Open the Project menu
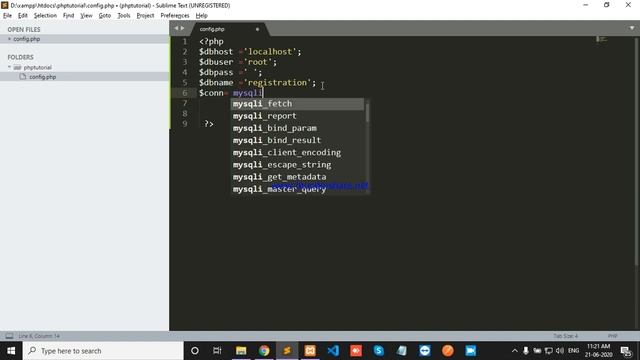The height and width of the screenshot is (360, 640). (x=145, y=16)
